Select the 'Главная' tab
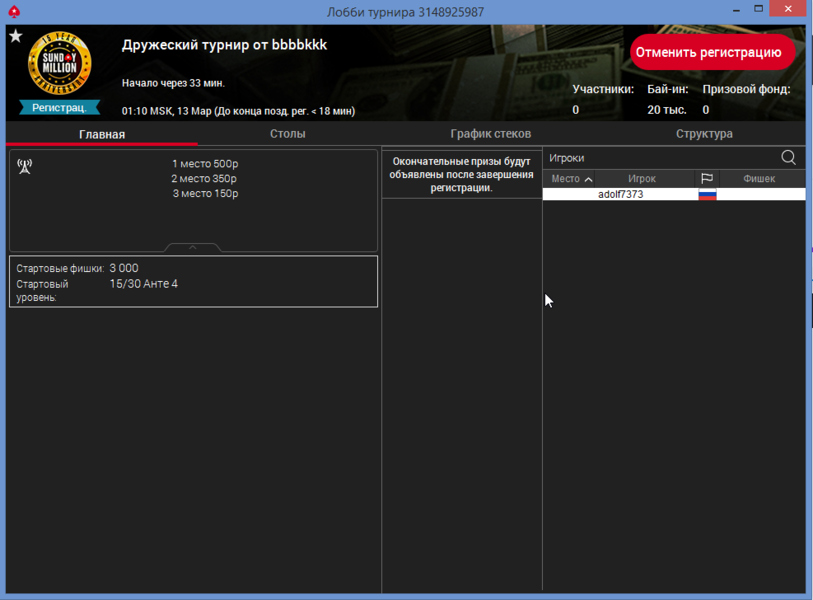813x600 pixels. [102, 134]
